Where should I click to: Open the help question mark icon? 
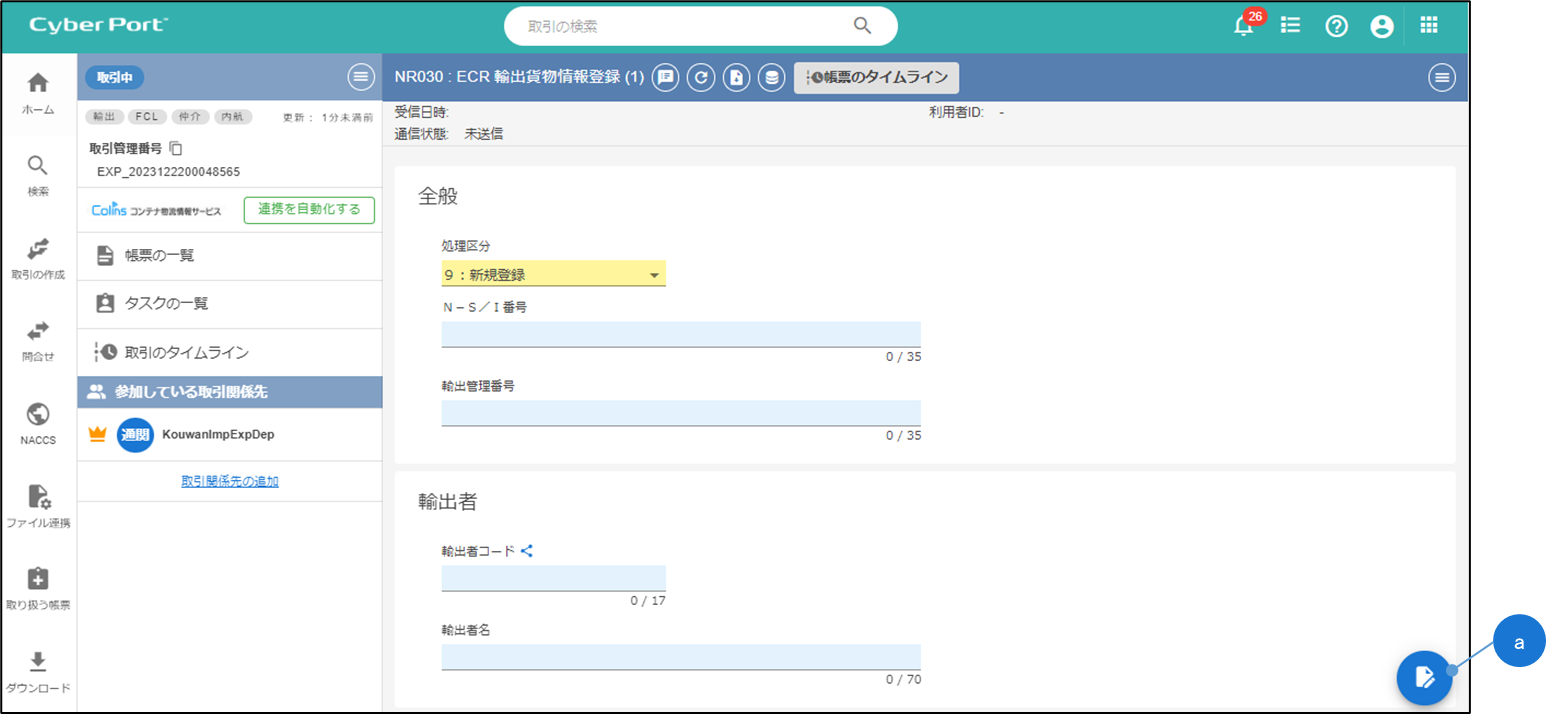click(1337, 27)
